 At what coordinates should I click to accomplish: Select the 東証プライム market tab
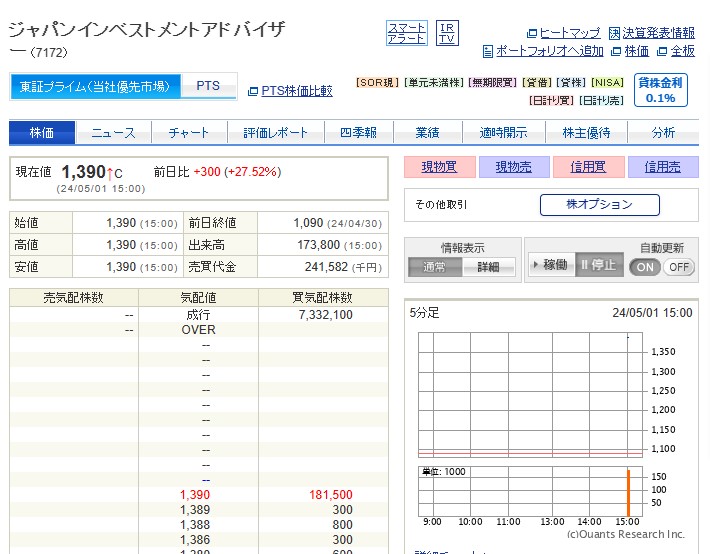(95, 86)
